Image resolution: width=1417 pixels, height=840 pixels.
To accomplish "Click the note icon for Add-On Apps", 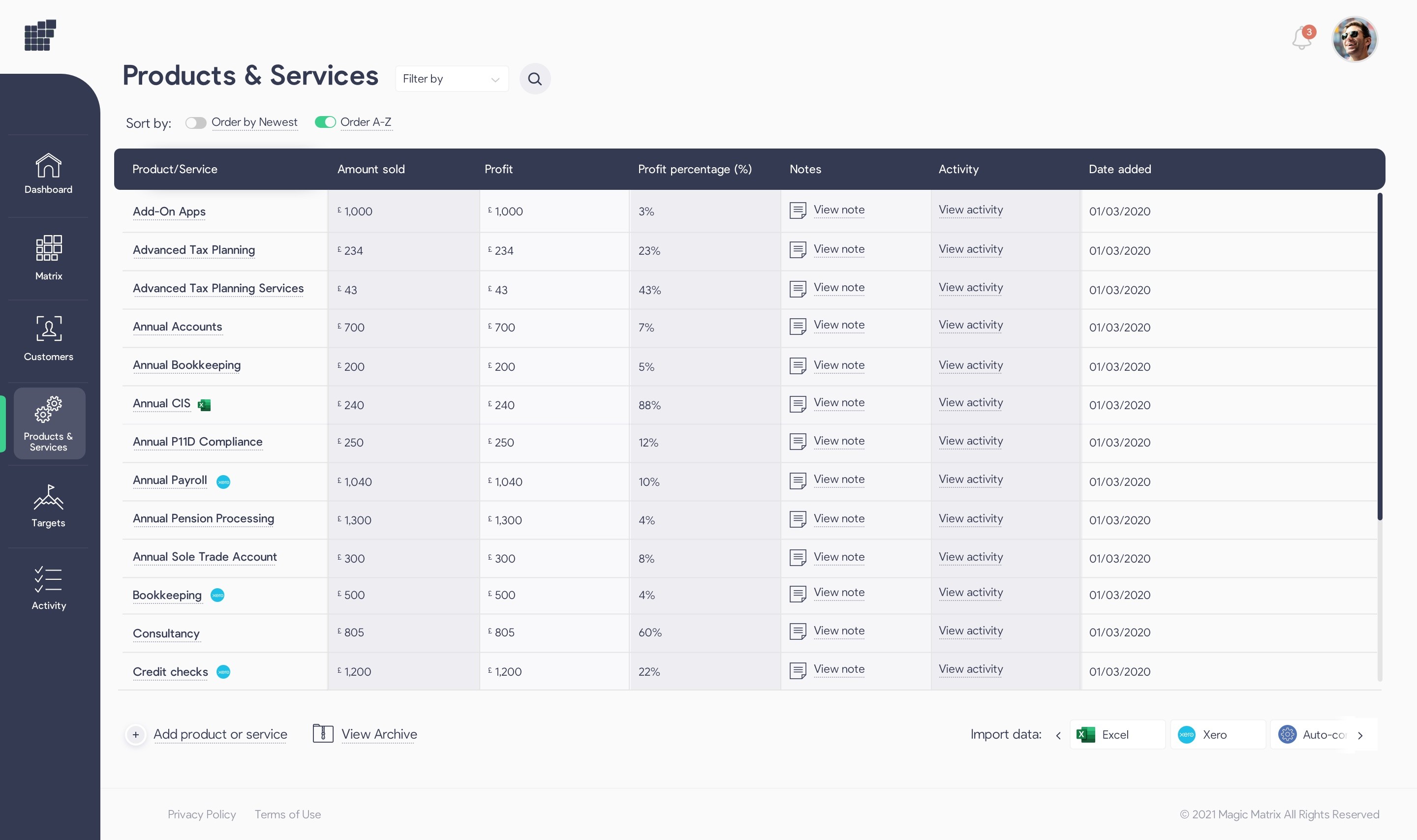I will 798,210.
